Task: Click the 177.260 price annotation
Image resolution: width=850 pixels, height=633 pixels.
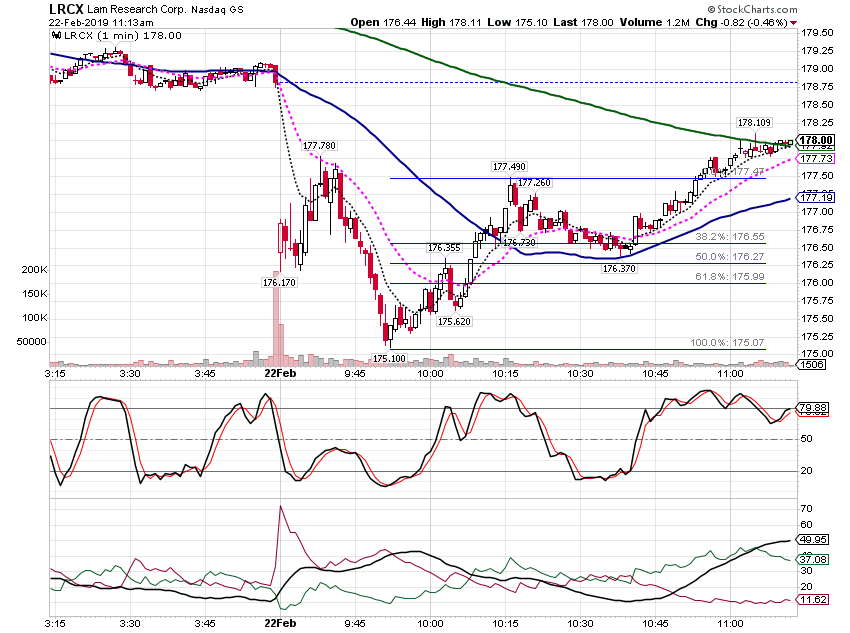Action: click(x=535, y=183)
